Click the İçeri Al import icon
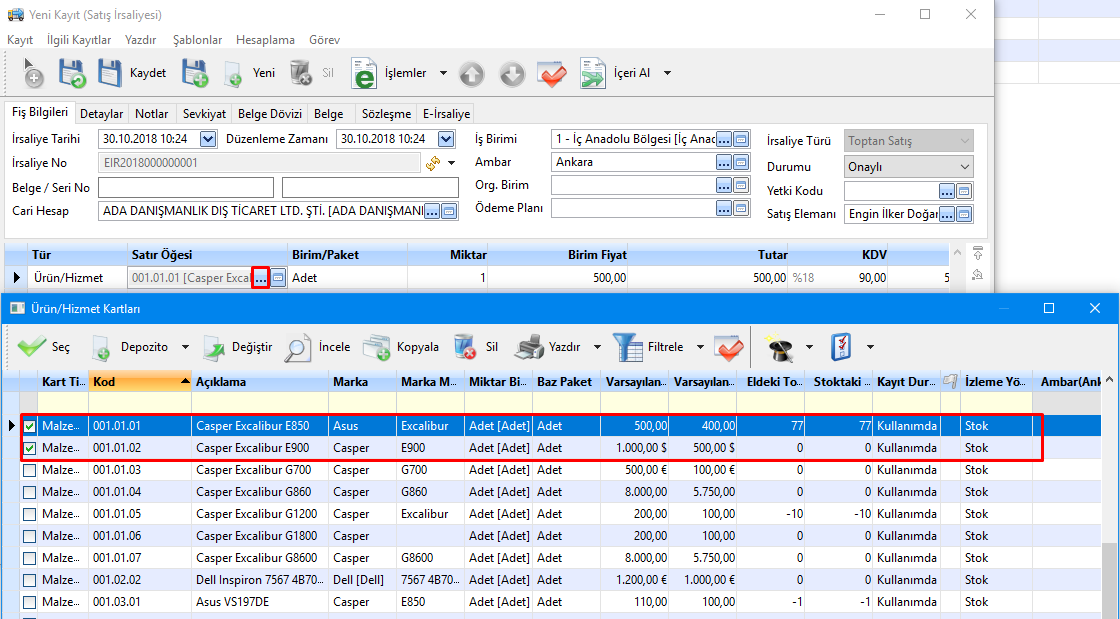Image resolution: width=1120 pixels, height=619 pixels. [593, 73]
